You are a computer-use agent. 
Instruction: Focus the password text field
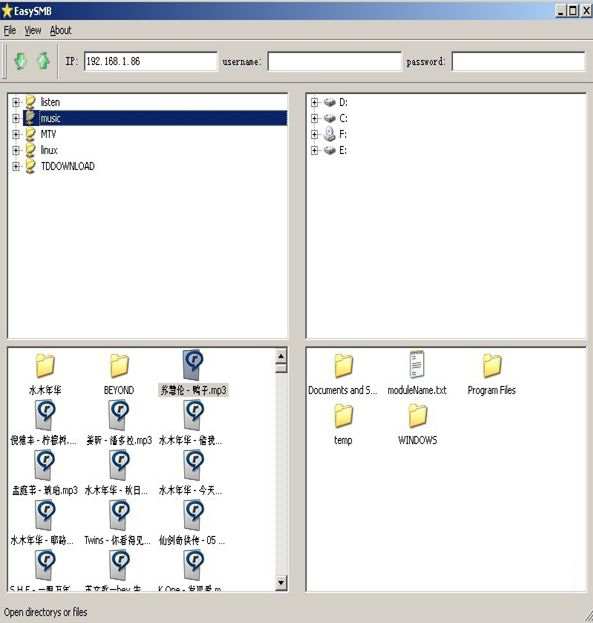[x=518, y=61]
